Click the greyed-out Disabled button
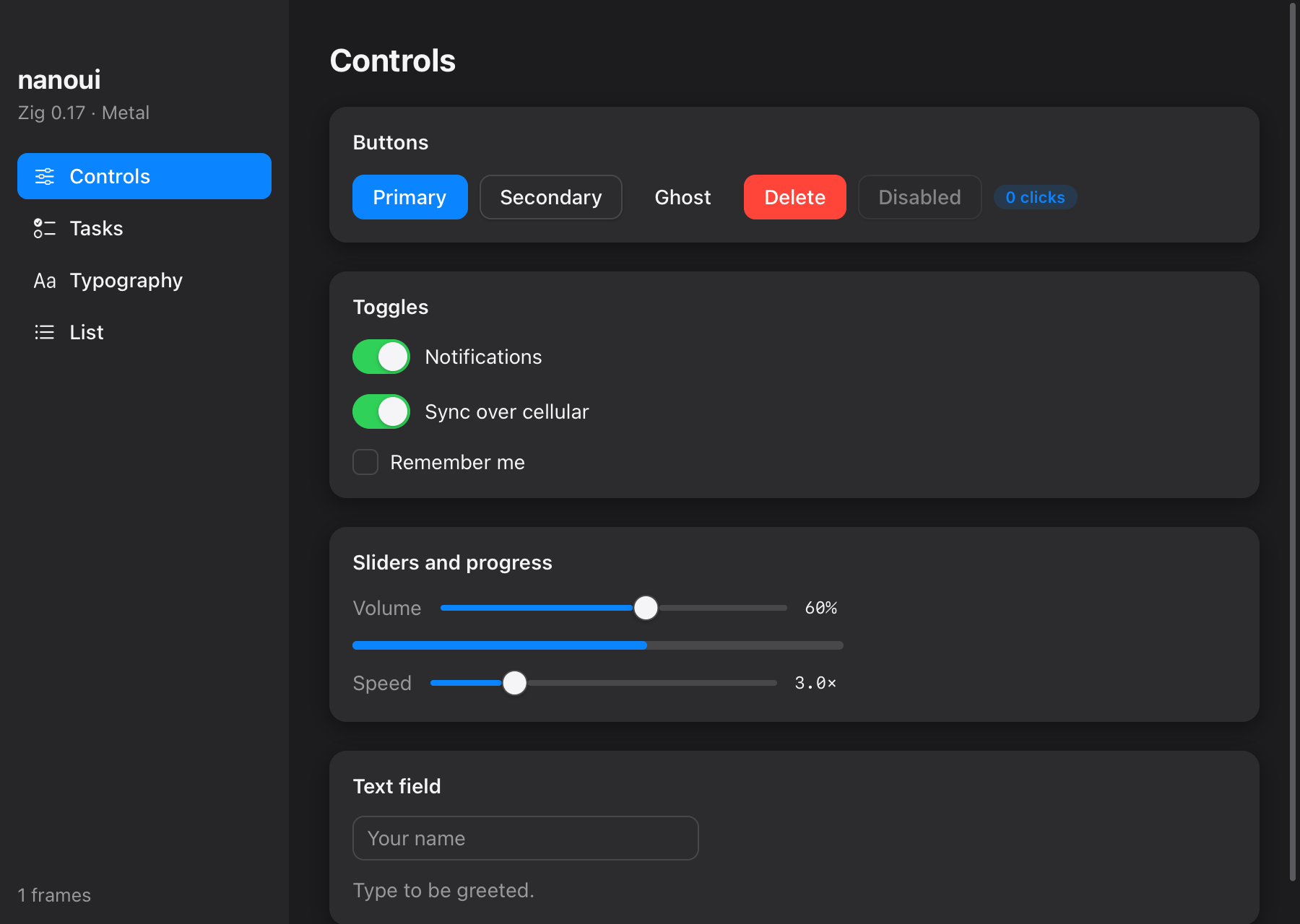 click(x=920, y=197)
